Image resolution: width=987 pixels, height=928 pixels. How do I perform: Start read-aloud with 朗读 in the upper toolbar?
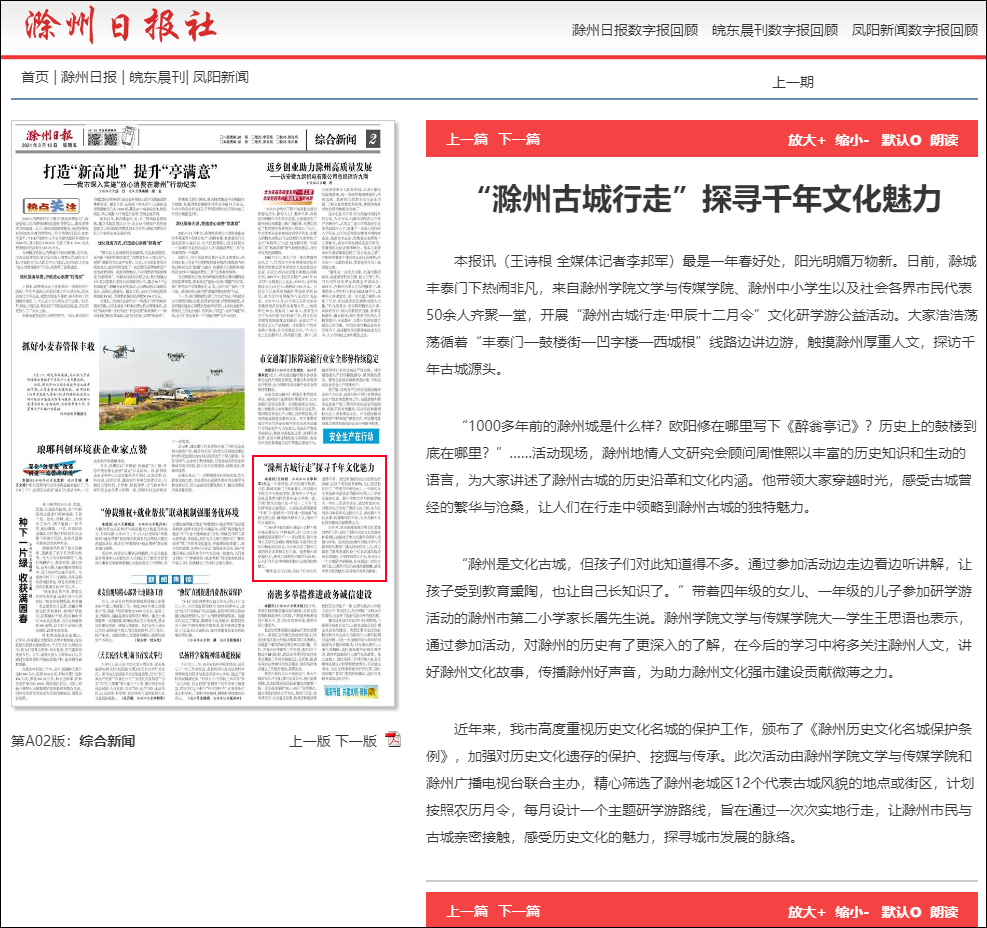[x=944, y=140]
